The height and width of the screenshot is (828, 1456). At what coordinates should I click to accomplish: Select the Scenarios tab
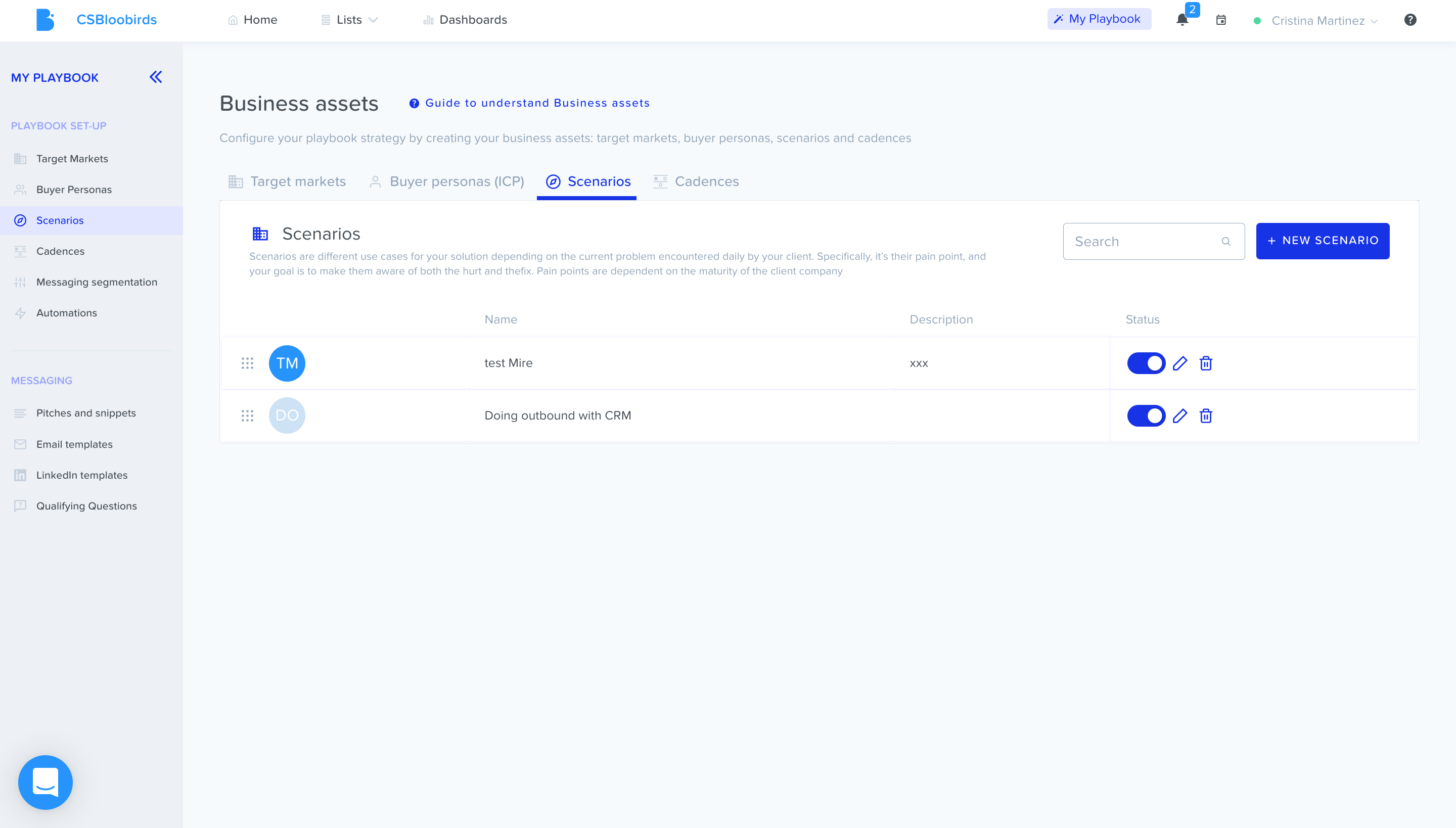pos(587,181)
